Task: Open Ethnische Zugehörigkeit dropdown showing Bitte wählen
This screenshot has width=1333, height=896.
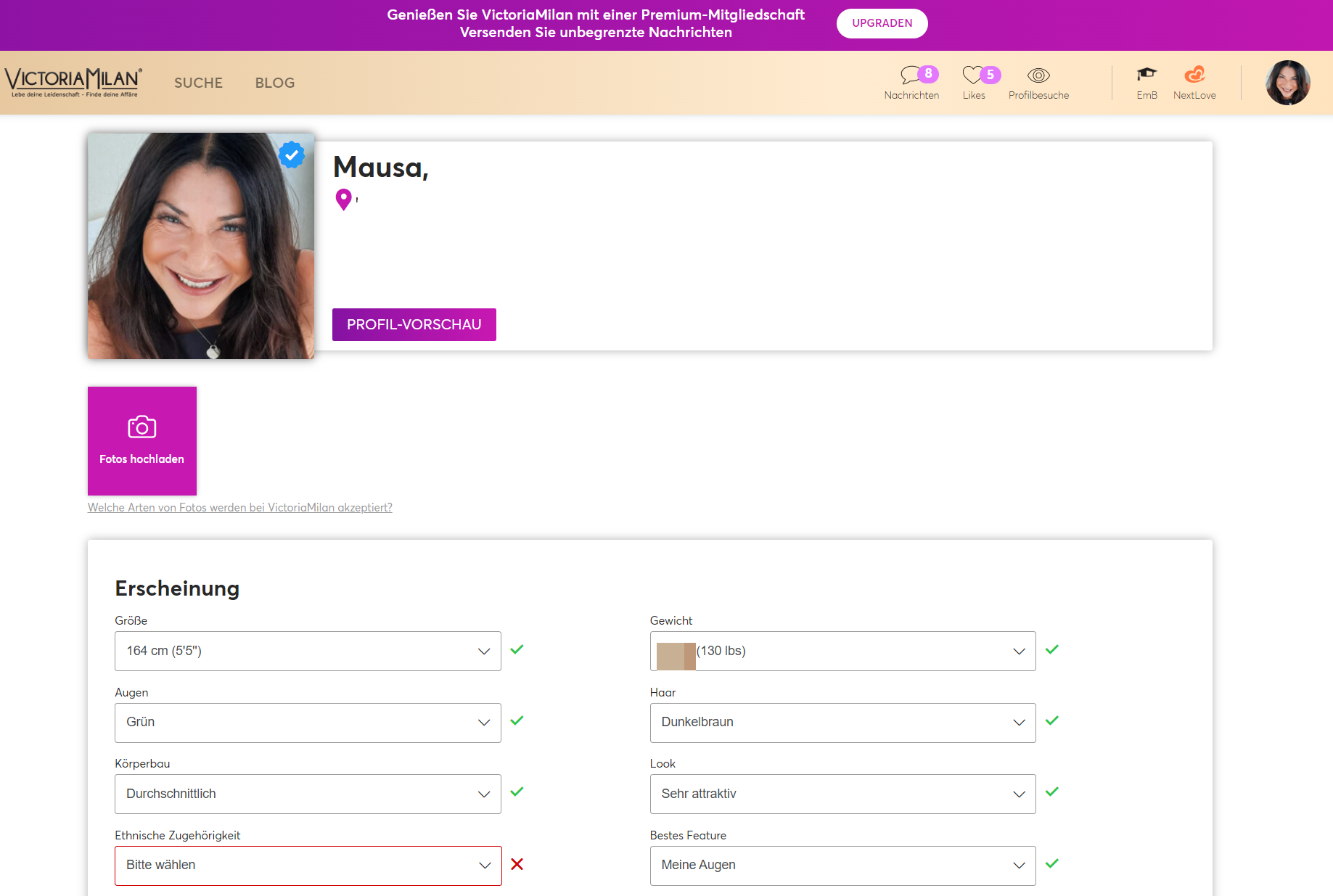Action: coord(308,866)
